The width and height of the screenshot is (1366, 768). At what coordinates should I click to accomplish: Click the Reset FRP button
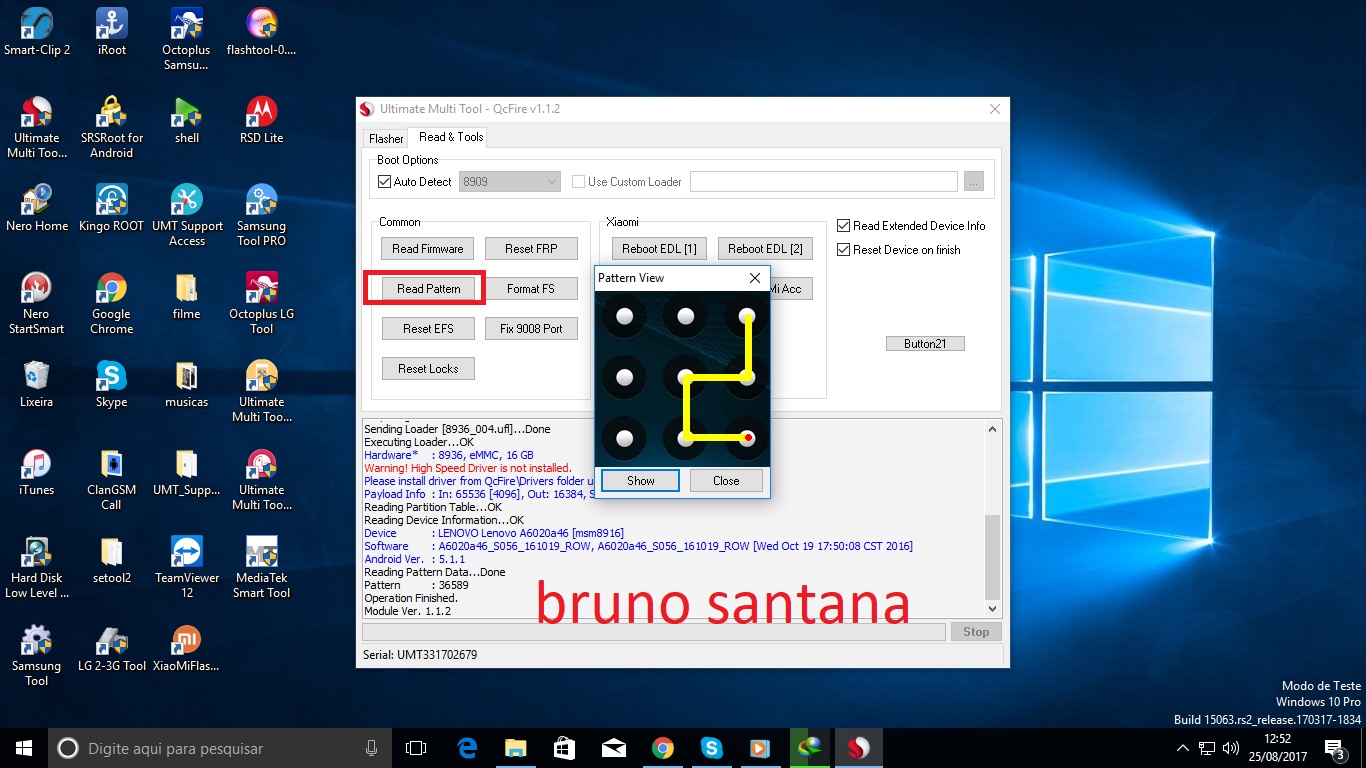coord(531,249)
